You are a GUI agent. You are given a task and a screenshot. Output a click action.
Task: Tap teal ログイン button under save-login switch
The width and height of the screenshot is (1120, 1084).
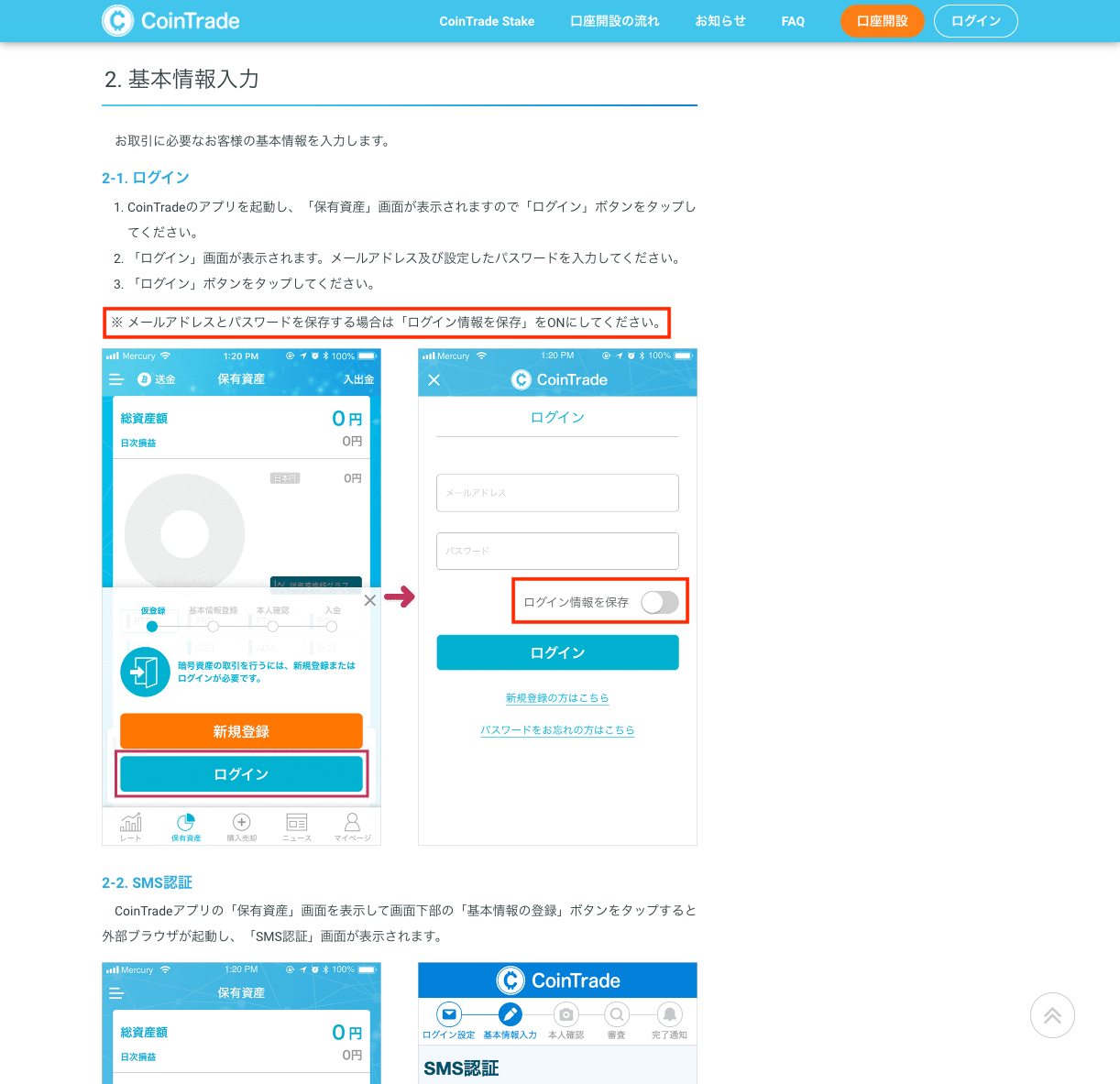(557, 652)
